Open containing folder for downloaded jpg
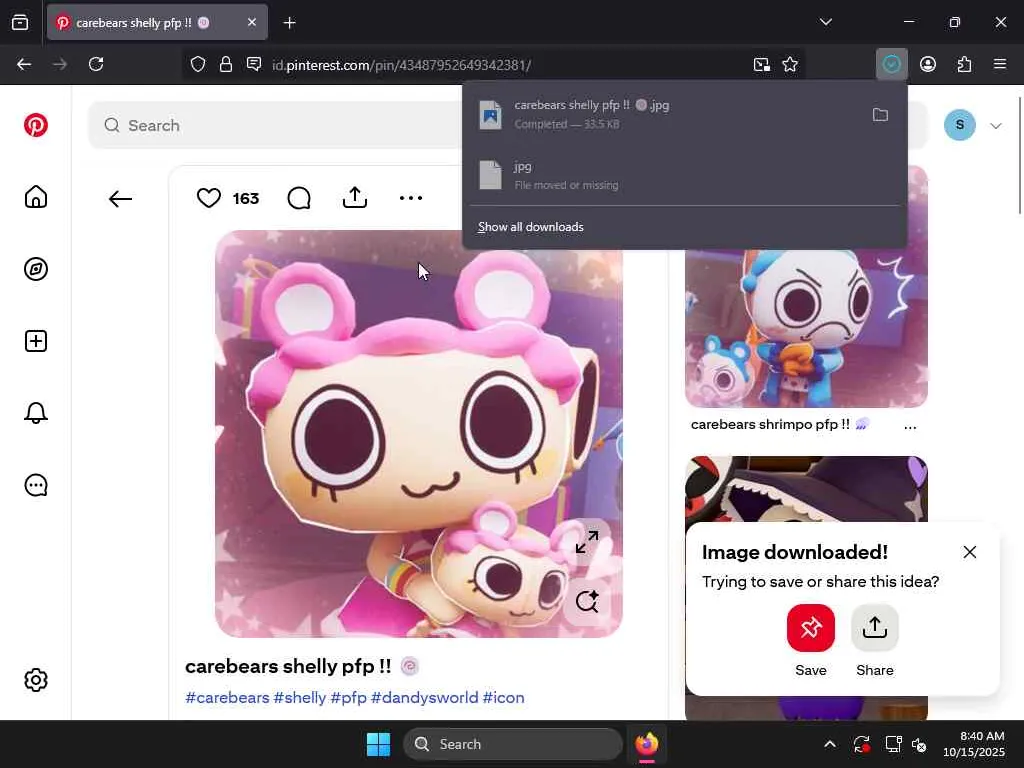 pos(880,115)
